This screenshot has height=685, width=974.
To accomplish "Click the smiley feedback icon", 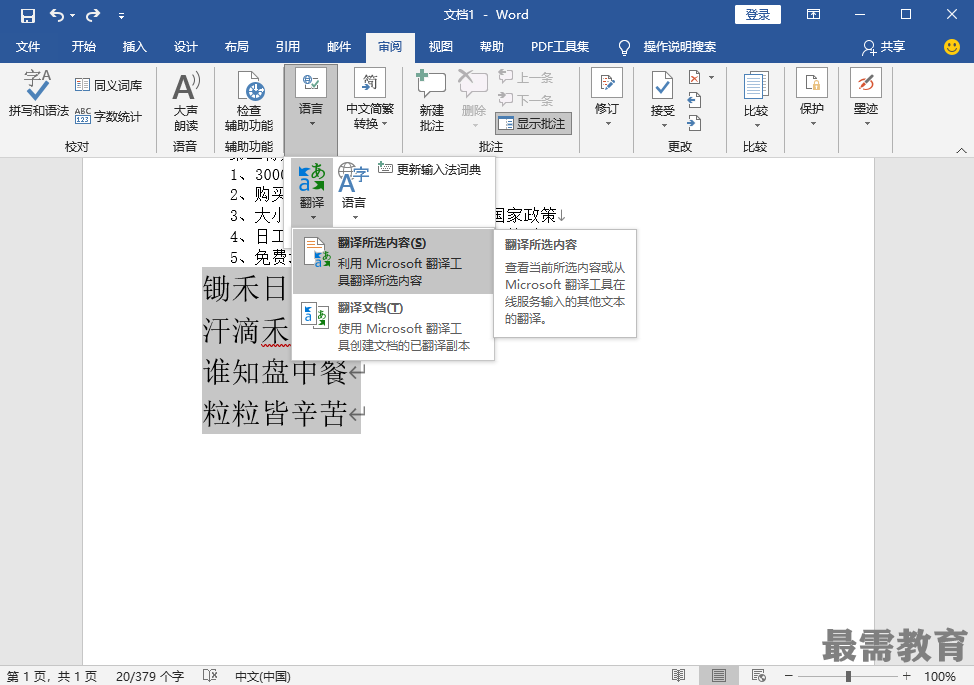I will [x=952, y=47].
